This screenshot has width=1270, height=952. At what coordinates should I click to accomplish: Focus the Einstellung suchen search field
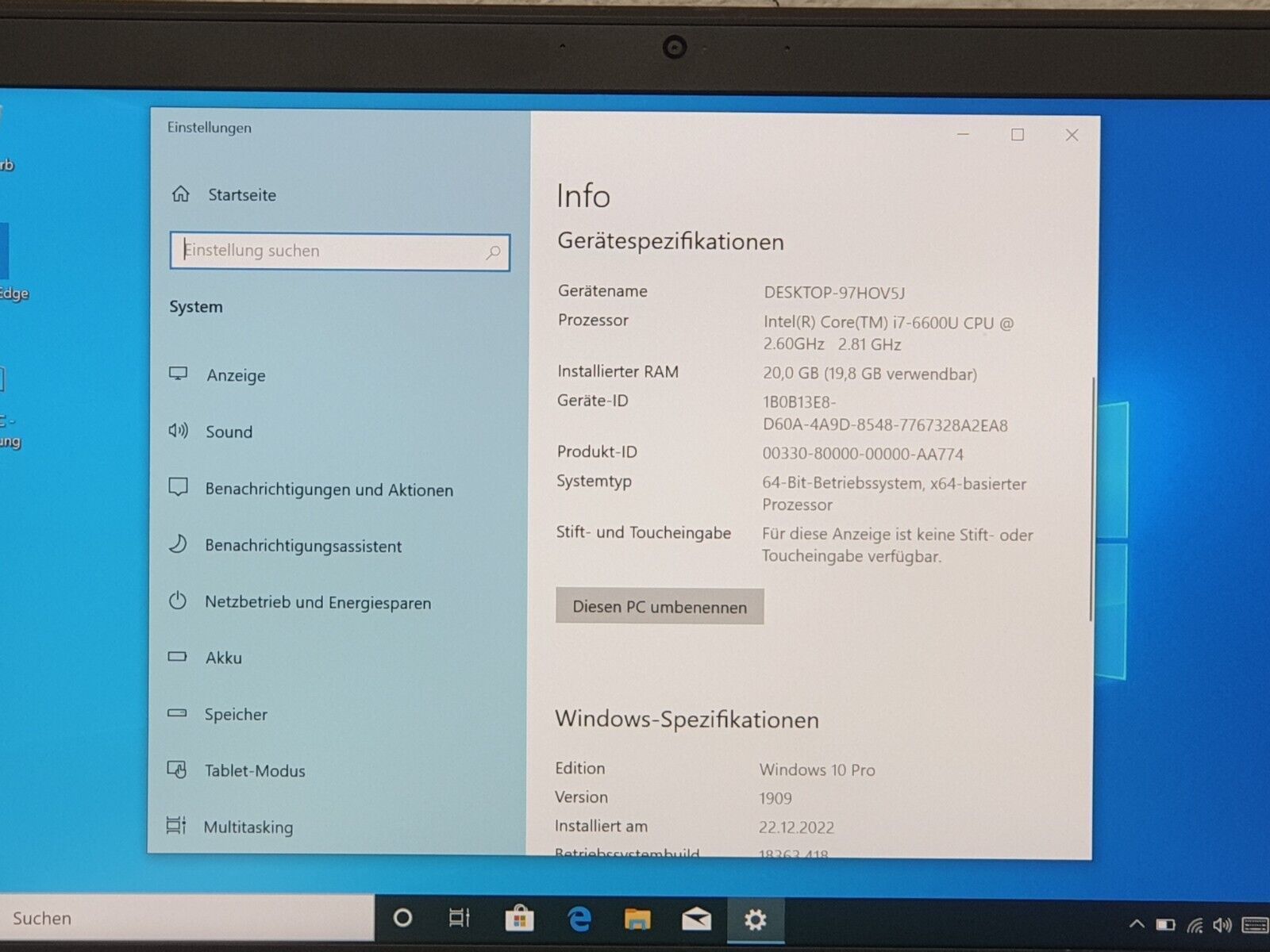point(329,251)
